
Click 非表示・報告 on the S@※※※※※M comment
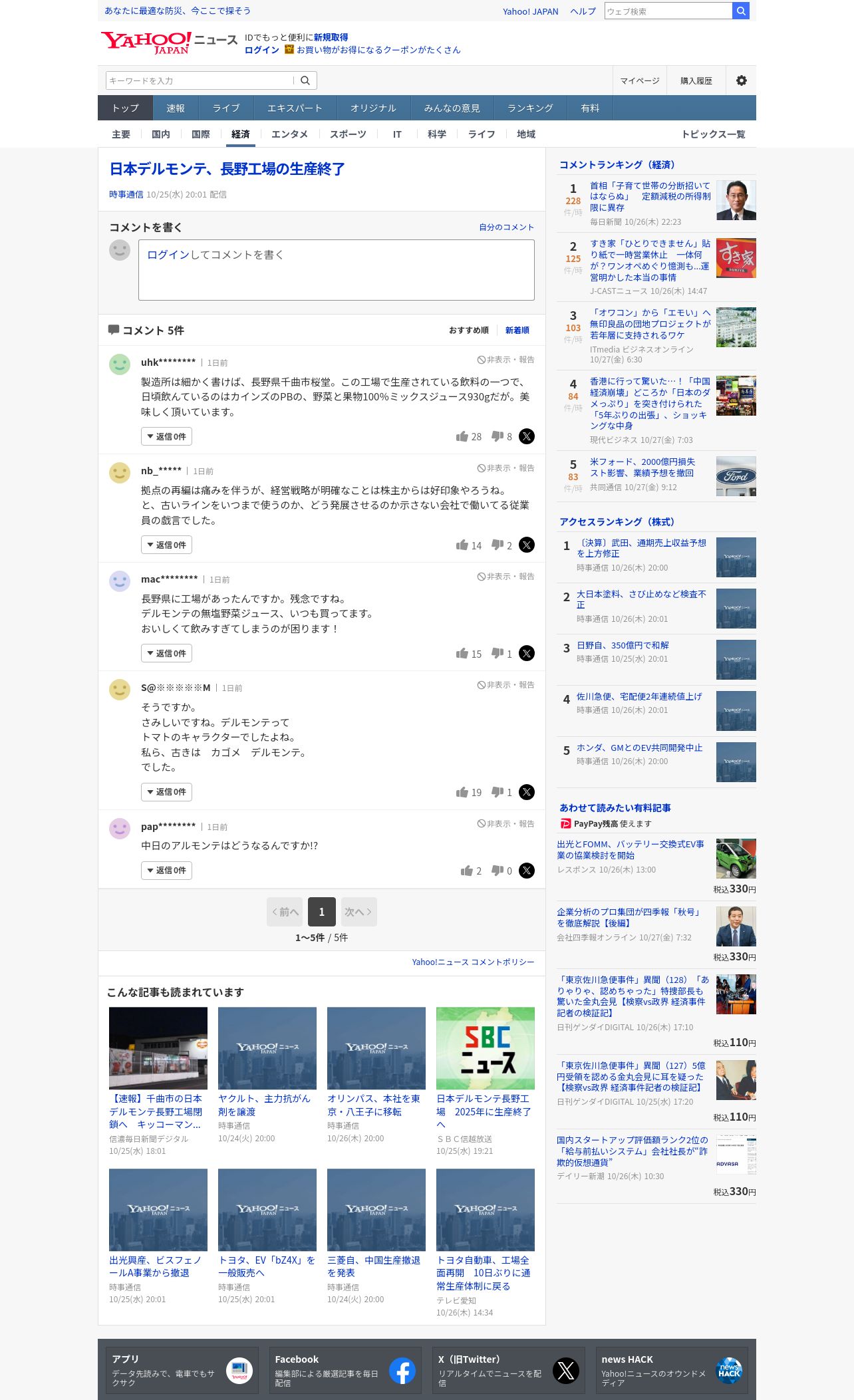[505, 685]
